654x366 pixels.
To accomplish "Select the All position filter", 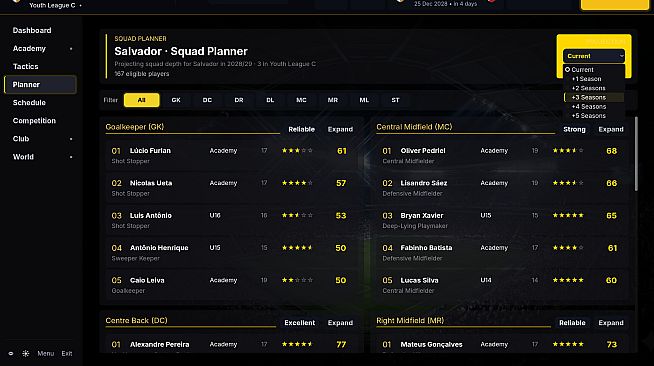I will tap(141, 100).
